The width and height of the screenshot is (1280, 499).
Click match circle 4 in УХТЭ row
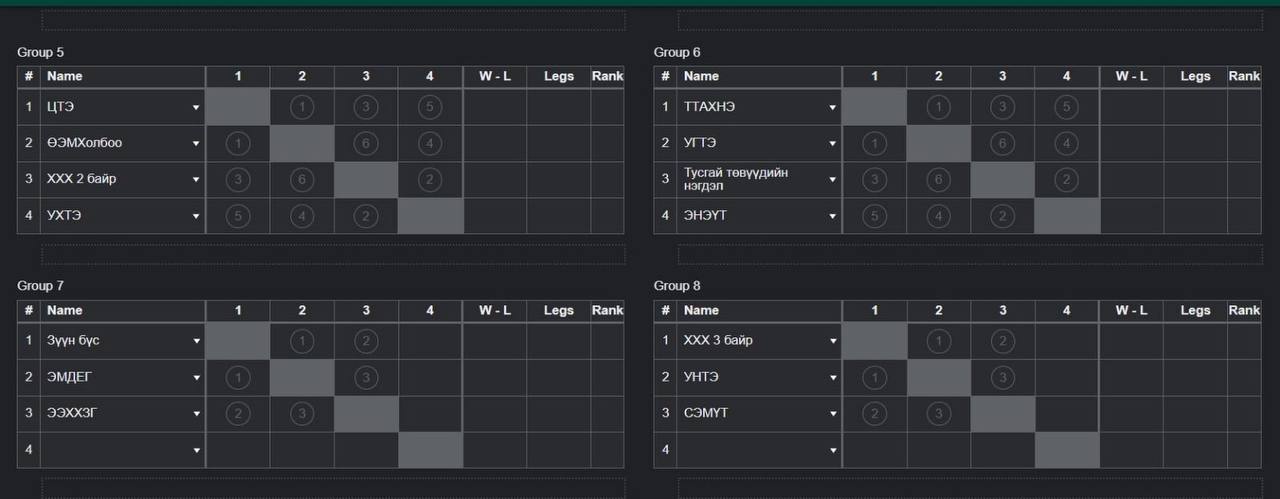[302, 216]
